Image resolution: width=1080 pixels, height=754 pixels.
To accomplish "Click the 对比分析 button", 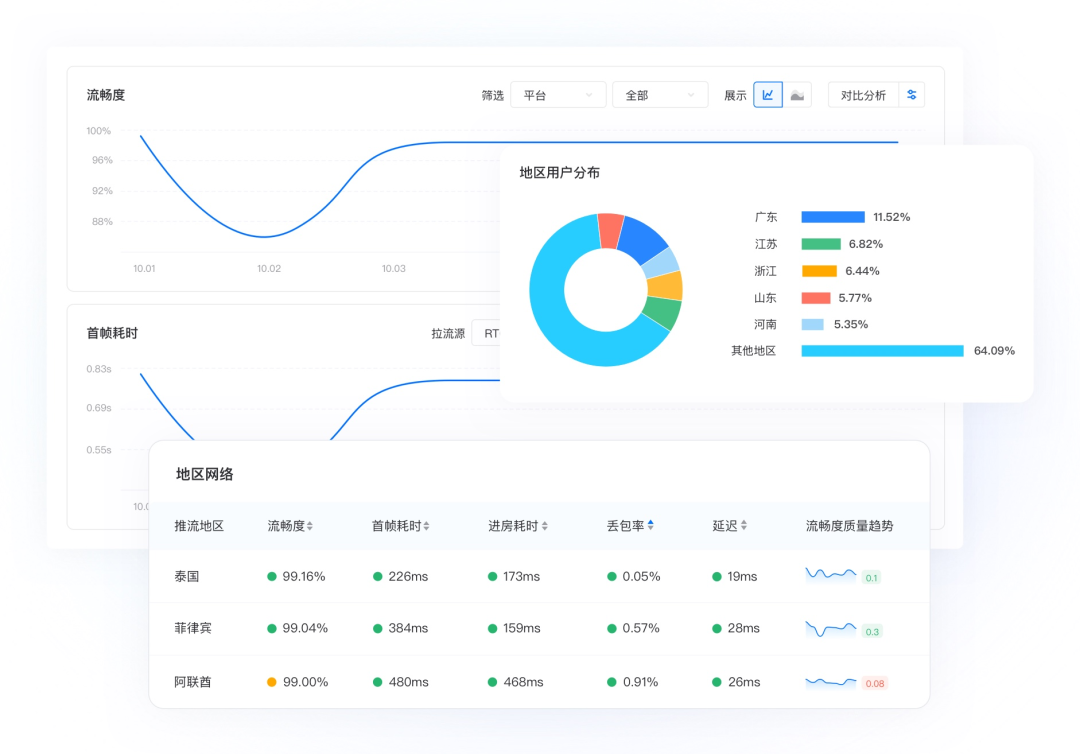I will click(863, 95).
